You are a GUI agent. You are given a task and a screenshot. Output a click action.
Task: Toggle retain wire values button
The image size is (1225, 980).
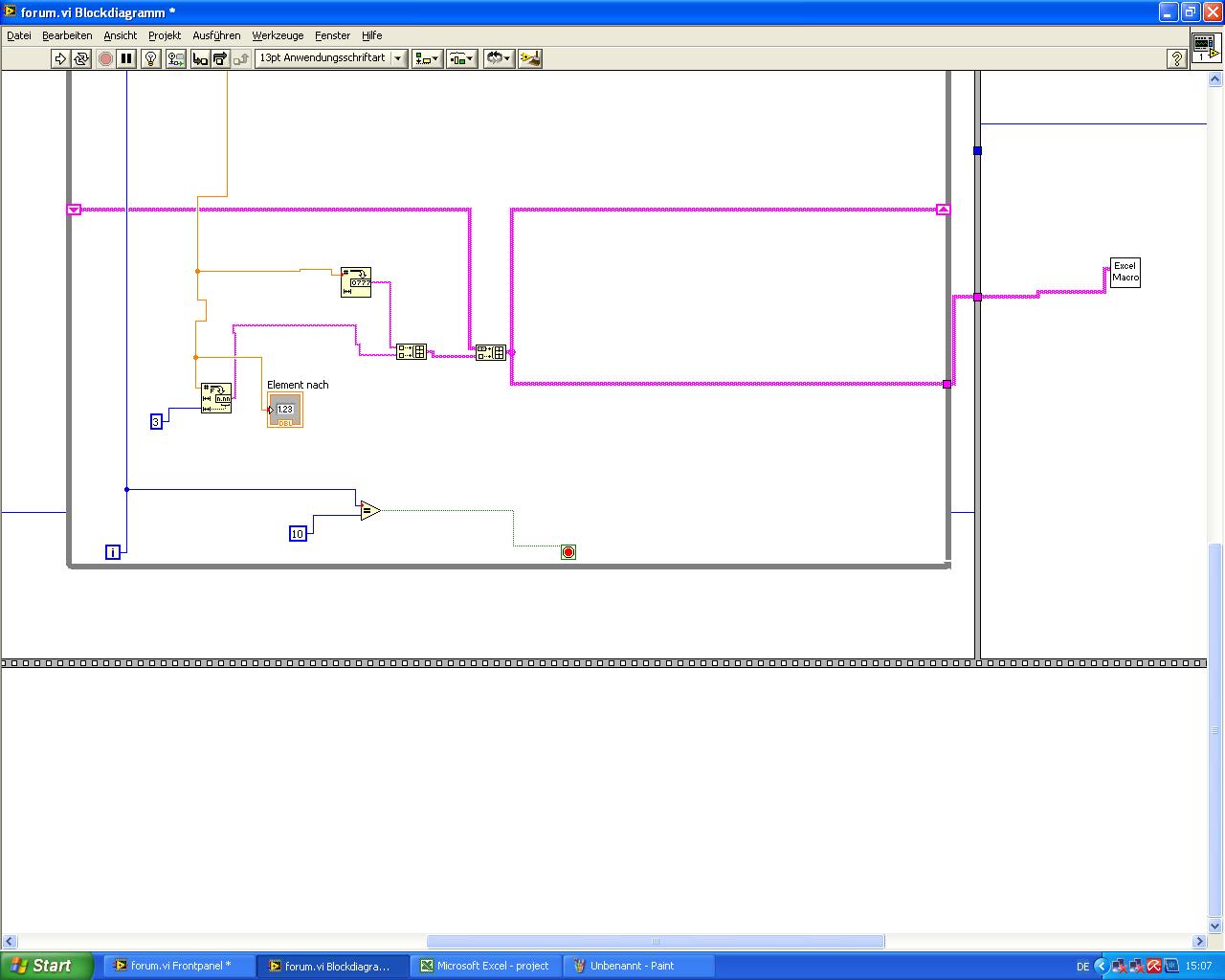[x=175, y=58]
